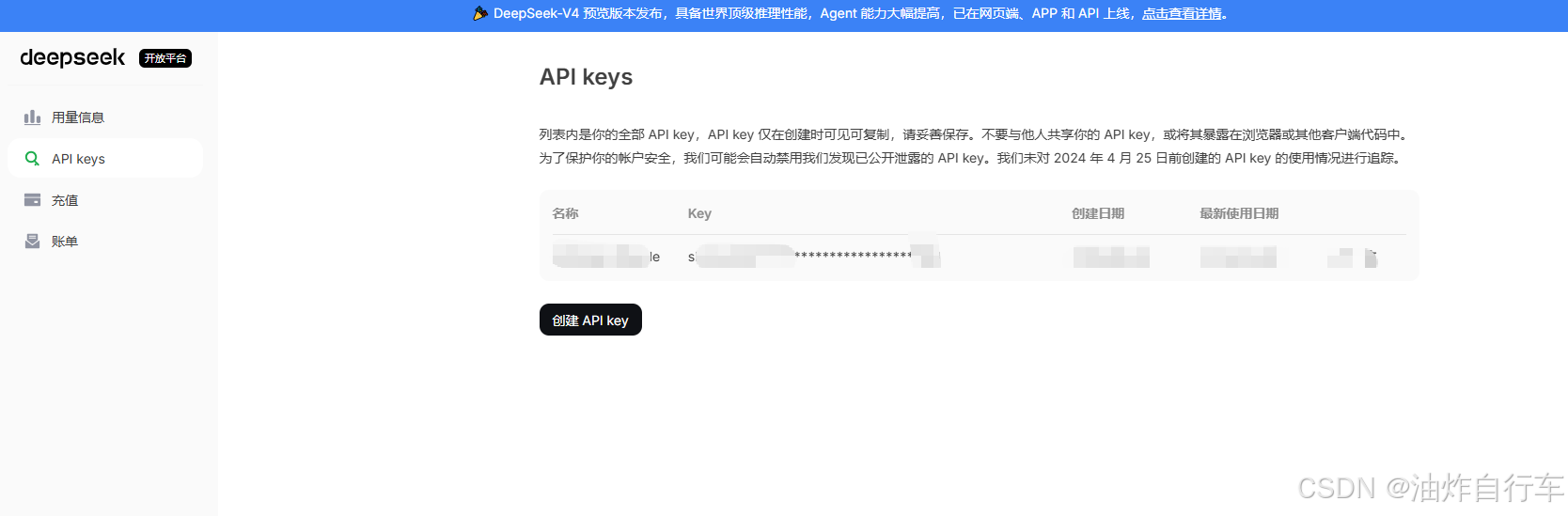Viewport: 1568px width, 516px height.
Task: Click the 开放平台 badge
Action: click(x=165, y=58)
